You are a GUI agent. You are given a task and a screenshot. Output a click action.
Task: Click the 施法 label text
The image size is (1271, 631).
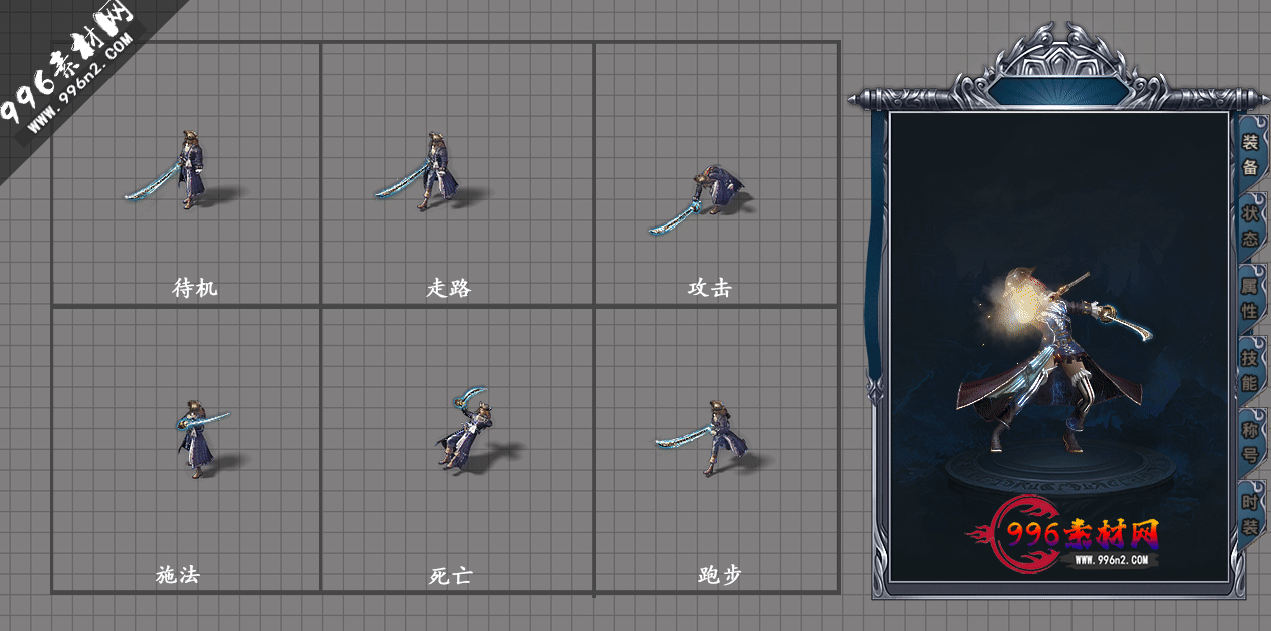(x=178, y=575)
